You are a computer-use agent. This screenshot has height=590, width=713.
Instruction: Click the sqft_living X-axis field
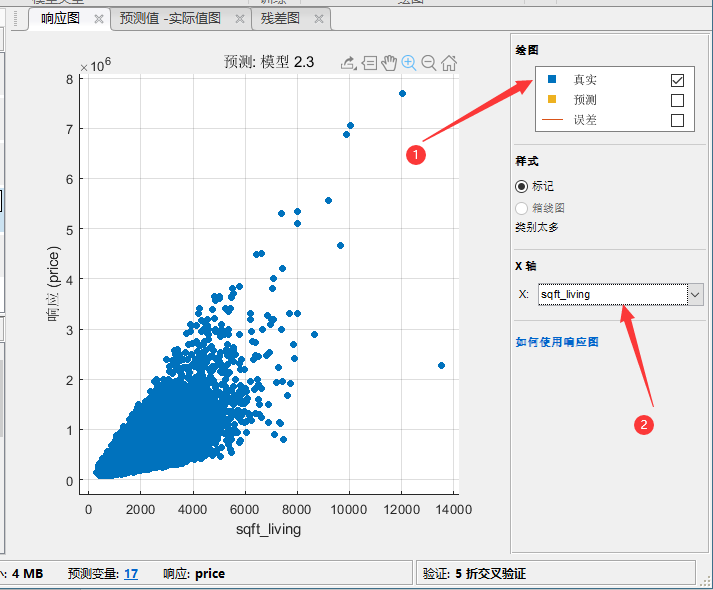(x=610, y=294)
